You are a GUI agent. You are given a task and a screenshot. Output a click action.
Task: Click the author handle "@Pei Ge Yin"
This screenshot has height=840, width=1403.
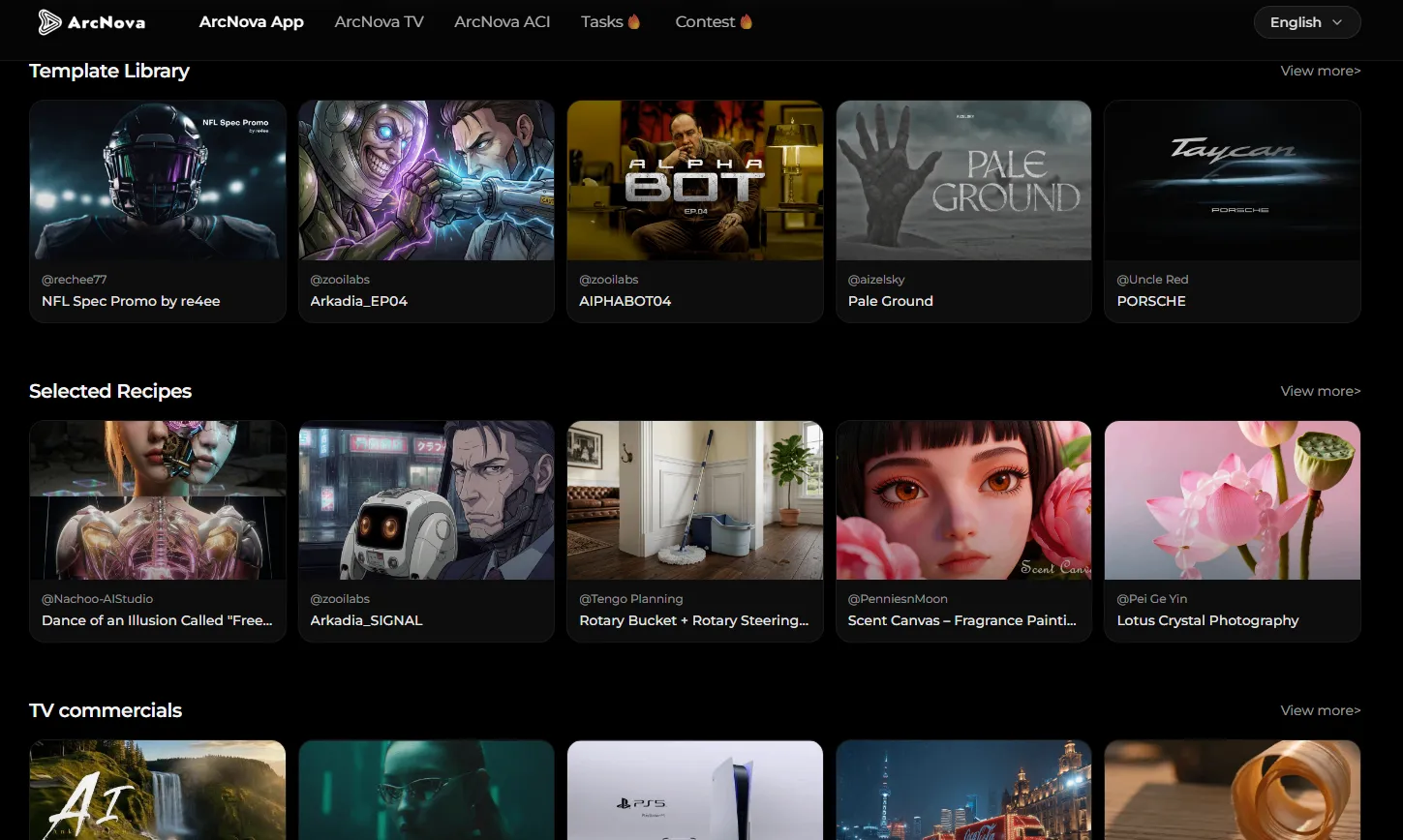[x=1151, y=599]
